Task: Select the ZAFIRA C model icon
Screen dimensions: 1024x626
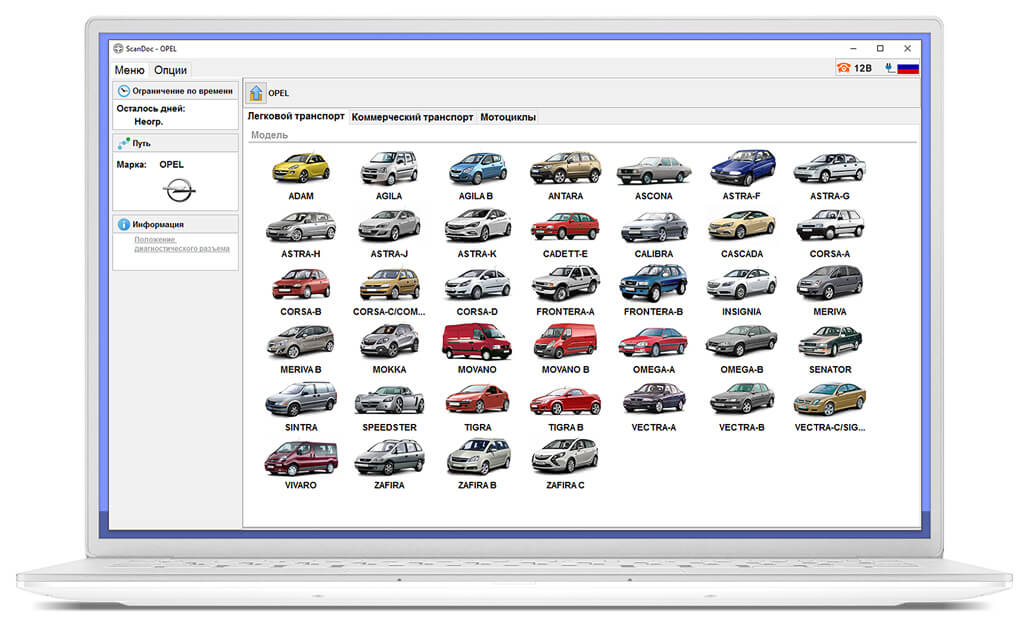Action: coord(565,456)
